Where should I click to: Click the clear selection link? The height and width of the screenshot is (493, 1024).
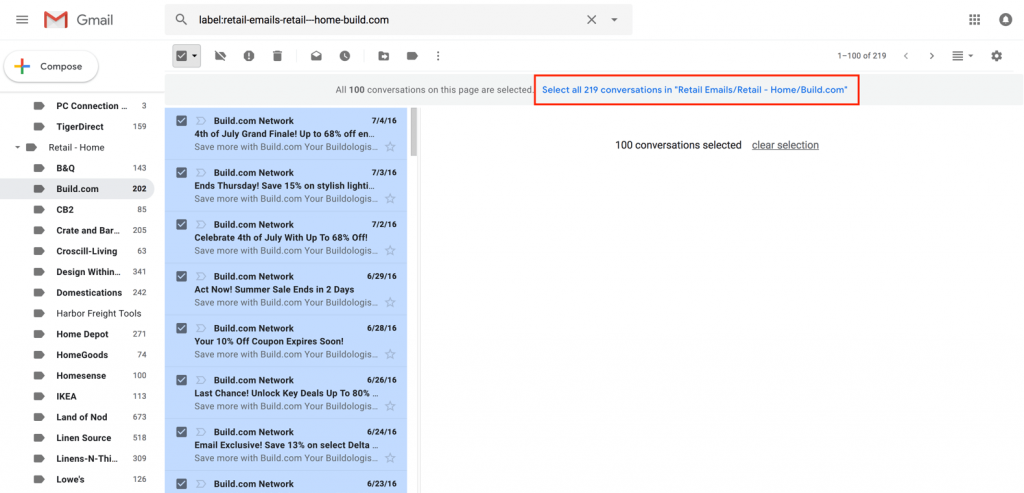point(785,145)
